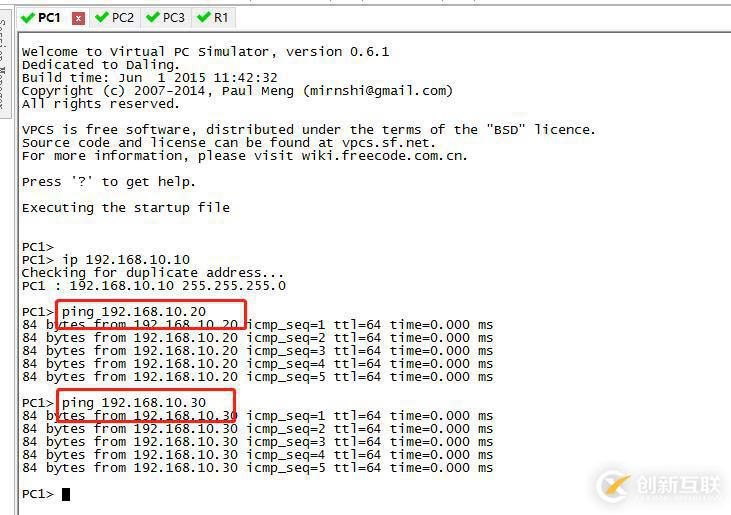Click the line mentioning vpcs.sf.net
The width and height of the screenshot is (731, 515).
(229, 143)
